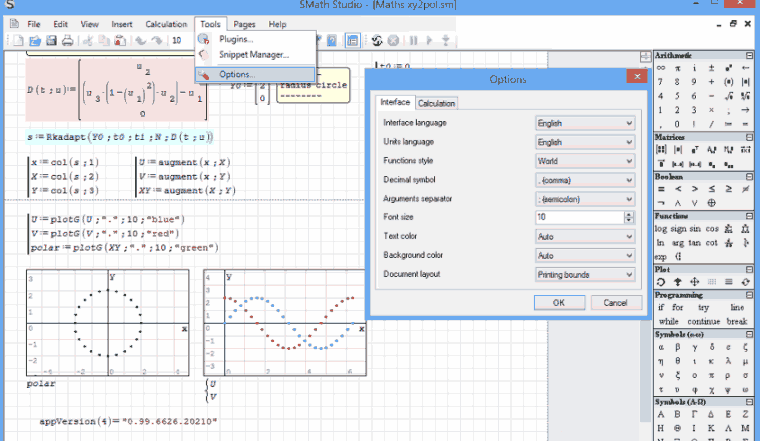760x441 pixels.
Task: Select the Move plot tool in Plot panel
Action: [696, 281]
